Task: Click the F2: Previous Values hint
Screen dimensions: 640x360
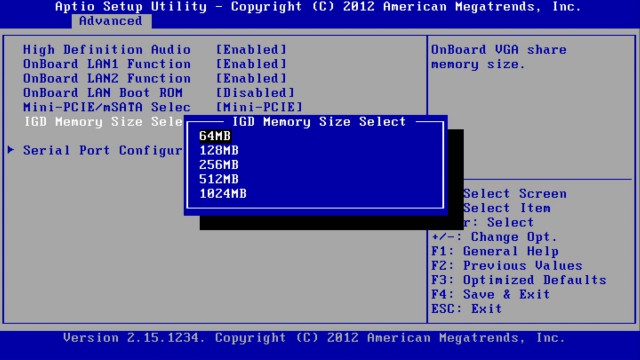Action: pyautogui.click(x=507, y=266)
